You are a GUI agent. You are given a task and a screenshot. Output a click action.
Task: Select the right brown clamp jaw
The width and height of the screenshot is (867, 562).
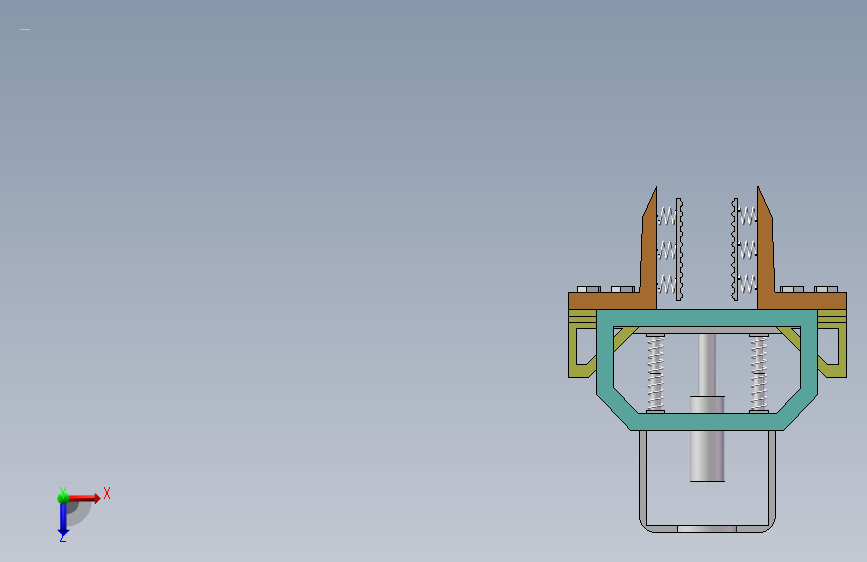[x=766, y=266]
